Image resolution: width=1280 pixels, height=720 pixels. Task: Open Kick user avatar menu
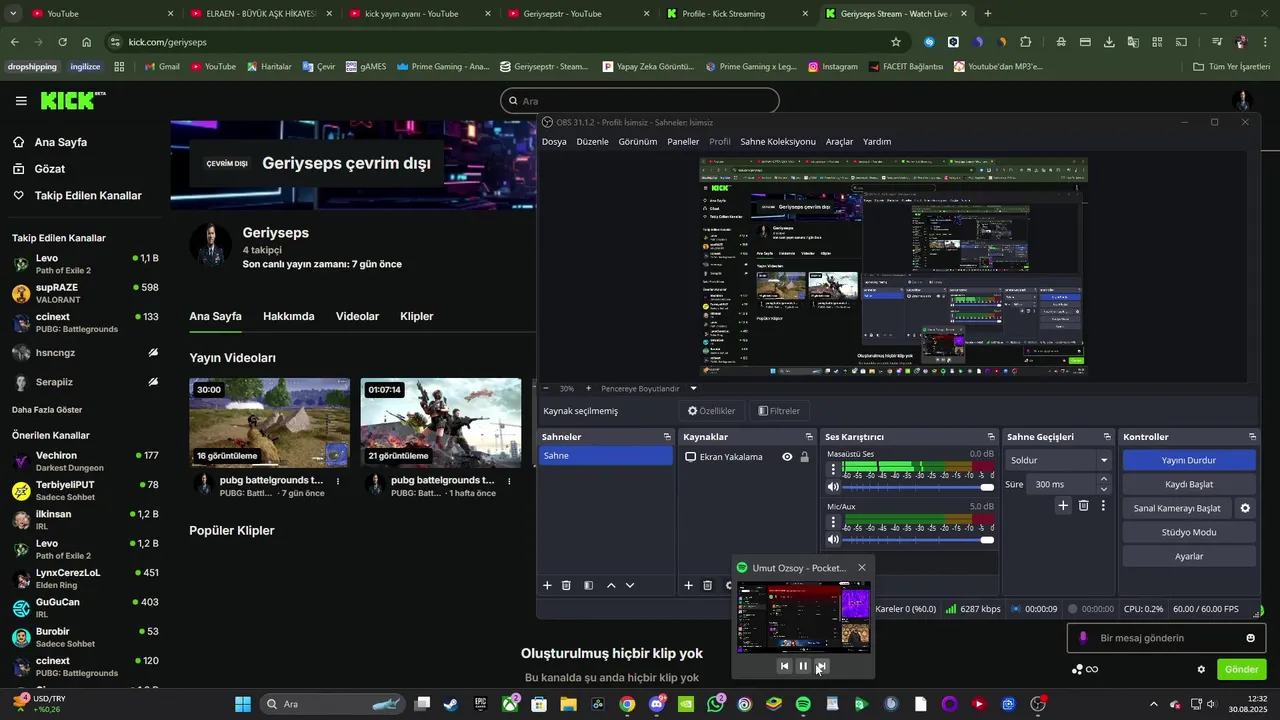pyautogui.click(x=1243, y=100)
